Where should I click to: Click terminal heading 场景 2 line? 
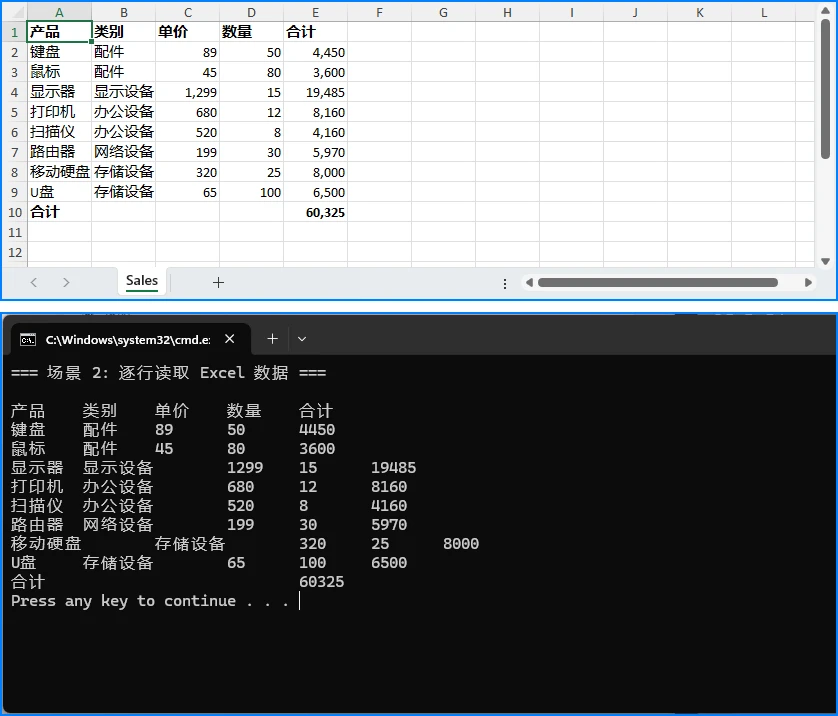[168, 372]
